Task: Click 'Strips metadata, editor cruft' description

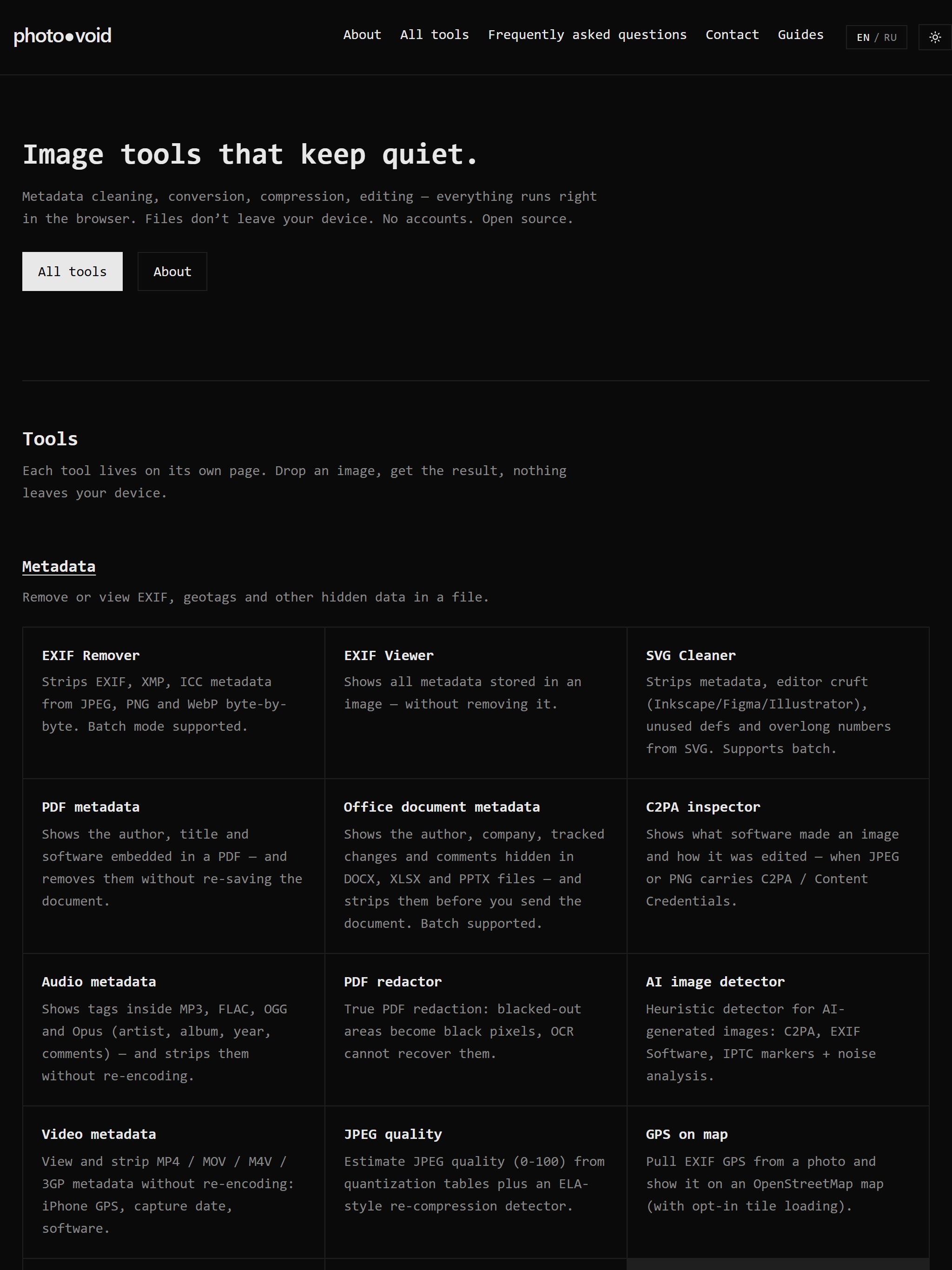Action: 768,715
